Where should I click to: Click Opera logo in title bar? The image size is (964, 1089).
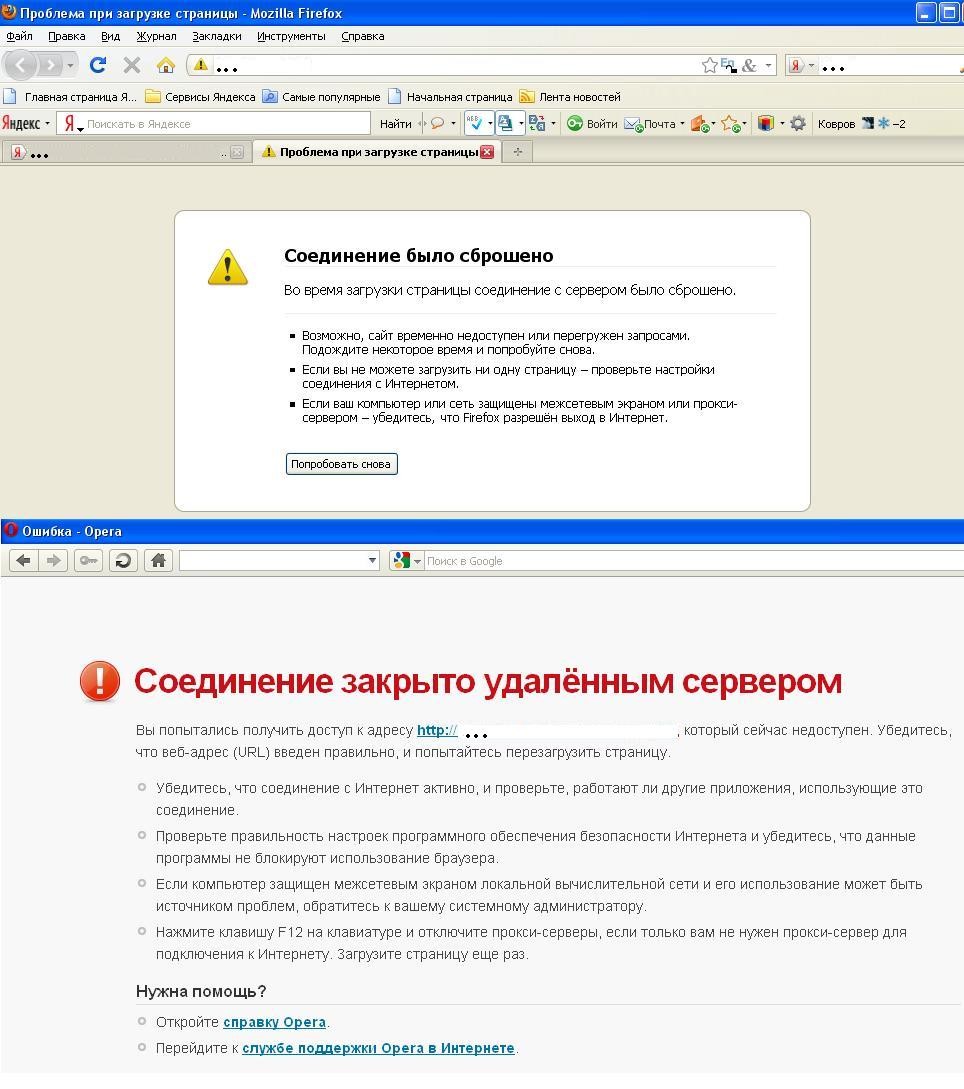click(10, 531)
